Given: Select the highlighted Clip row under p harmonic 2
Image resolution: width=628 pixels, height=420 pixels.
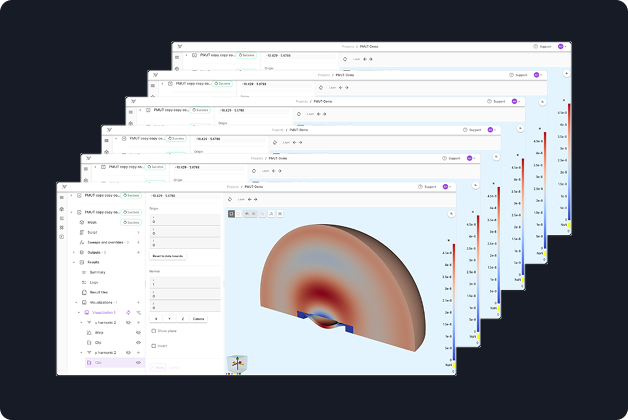Looking at the screenshot, I should click(114, 362).
